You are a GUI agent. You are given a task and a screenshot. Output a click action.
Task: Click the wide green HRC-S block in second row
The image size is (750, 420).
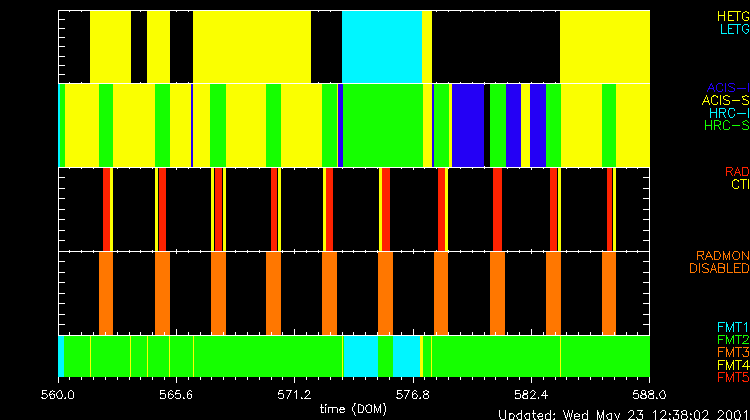[384, 124]
